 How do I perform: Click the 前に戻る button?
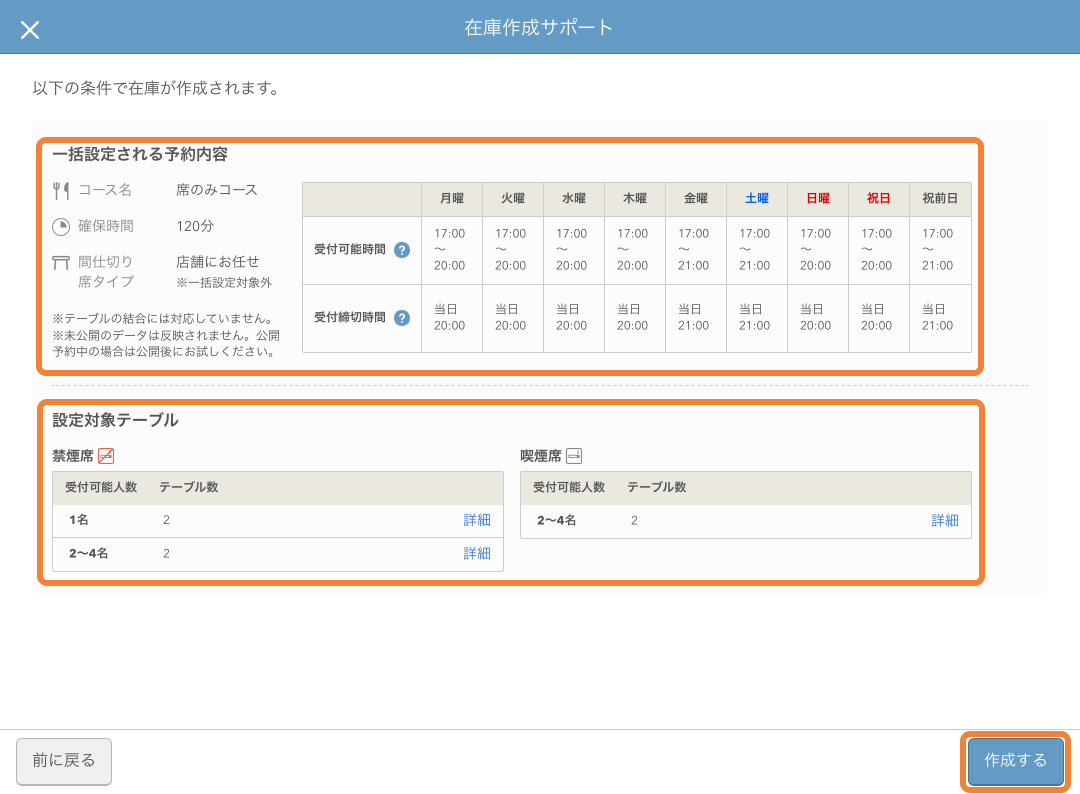click(x=63, y=761)
